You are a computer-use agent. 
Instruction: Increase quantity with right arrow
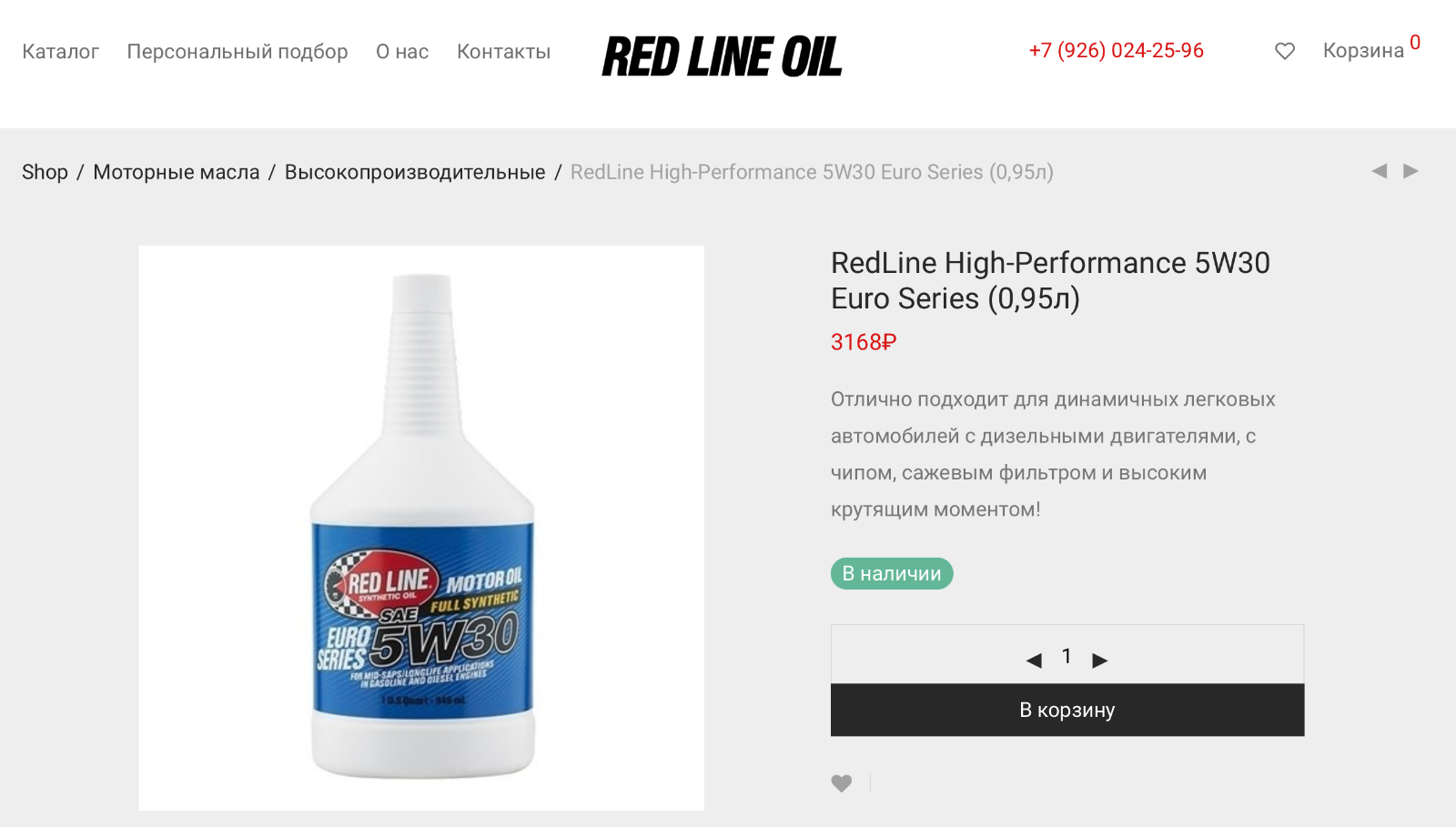click(x=1100, y=661)
